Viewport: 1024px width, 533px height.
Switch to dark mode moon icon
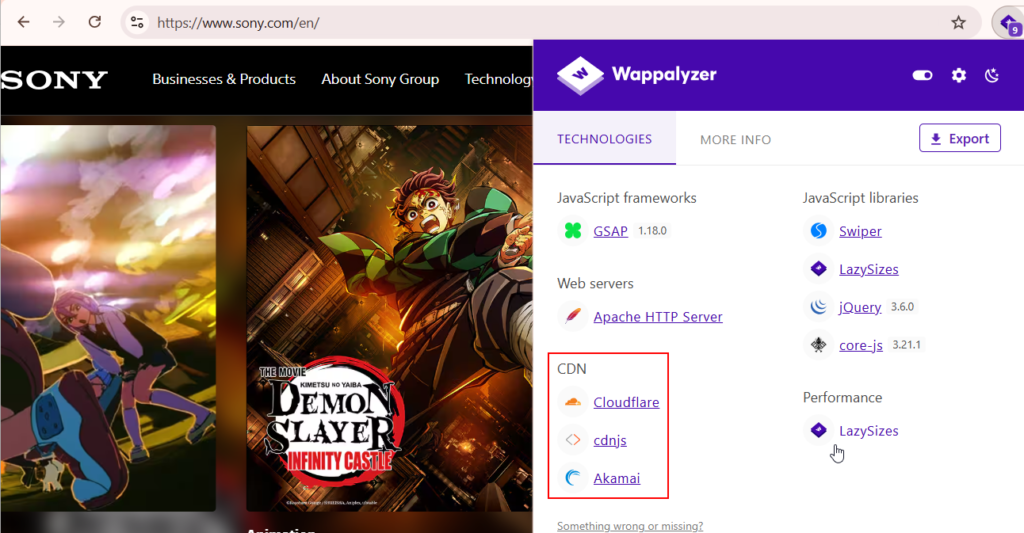991,75
